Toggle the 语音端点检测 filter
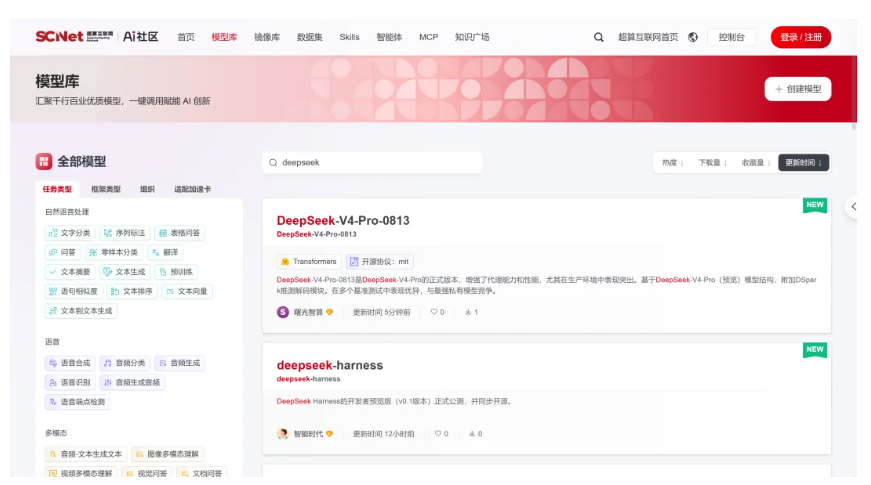The width and height of the screenshot is (871, 485). (x=77, y=402)
